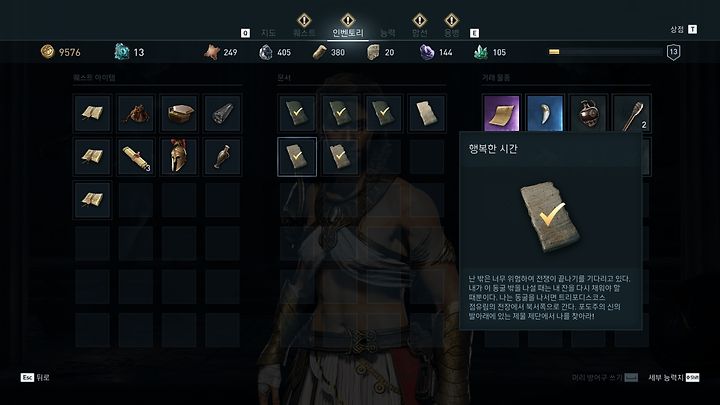Select the wooden staff stack of 2
Viewport: 720px width, 405px height.
pyautogui.click(x=632, y=113)
